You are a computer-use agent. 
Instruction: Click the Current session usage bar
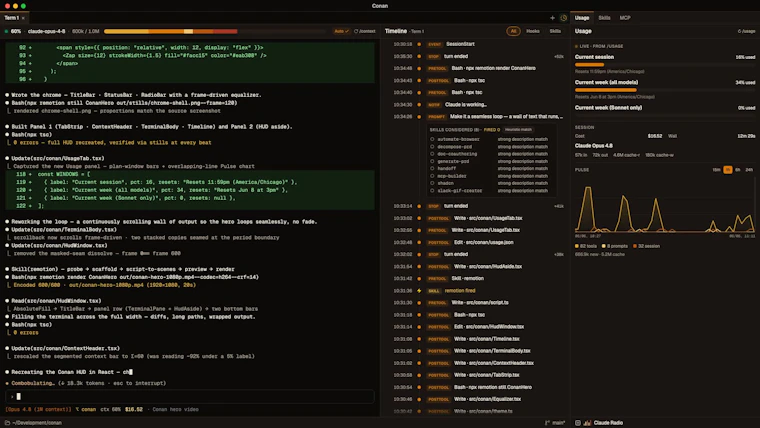coord(665,64)
